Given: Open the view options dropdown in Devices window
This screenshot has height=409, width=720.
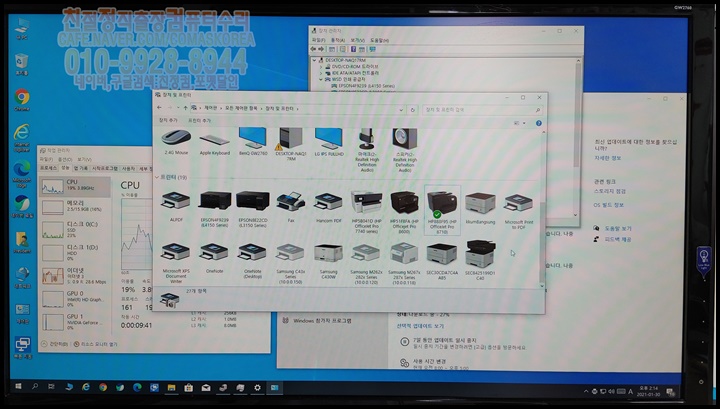Looking at the screenshot, I should click(524, 123).
